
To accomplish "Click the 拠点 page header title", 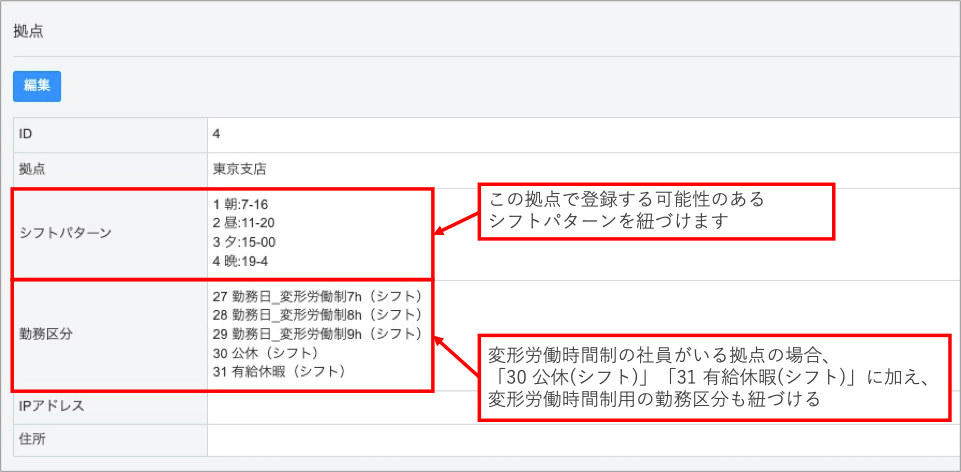I will point(28,31).
